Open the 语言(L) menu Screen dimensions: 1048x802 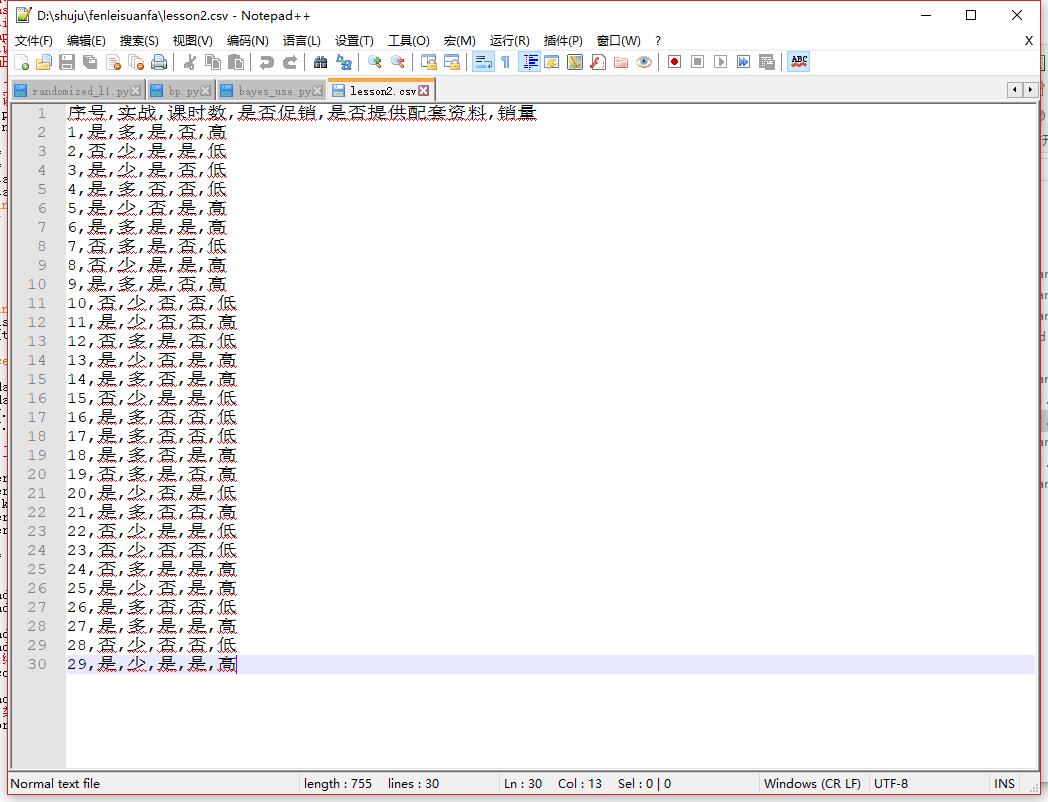tap(301, 41)
